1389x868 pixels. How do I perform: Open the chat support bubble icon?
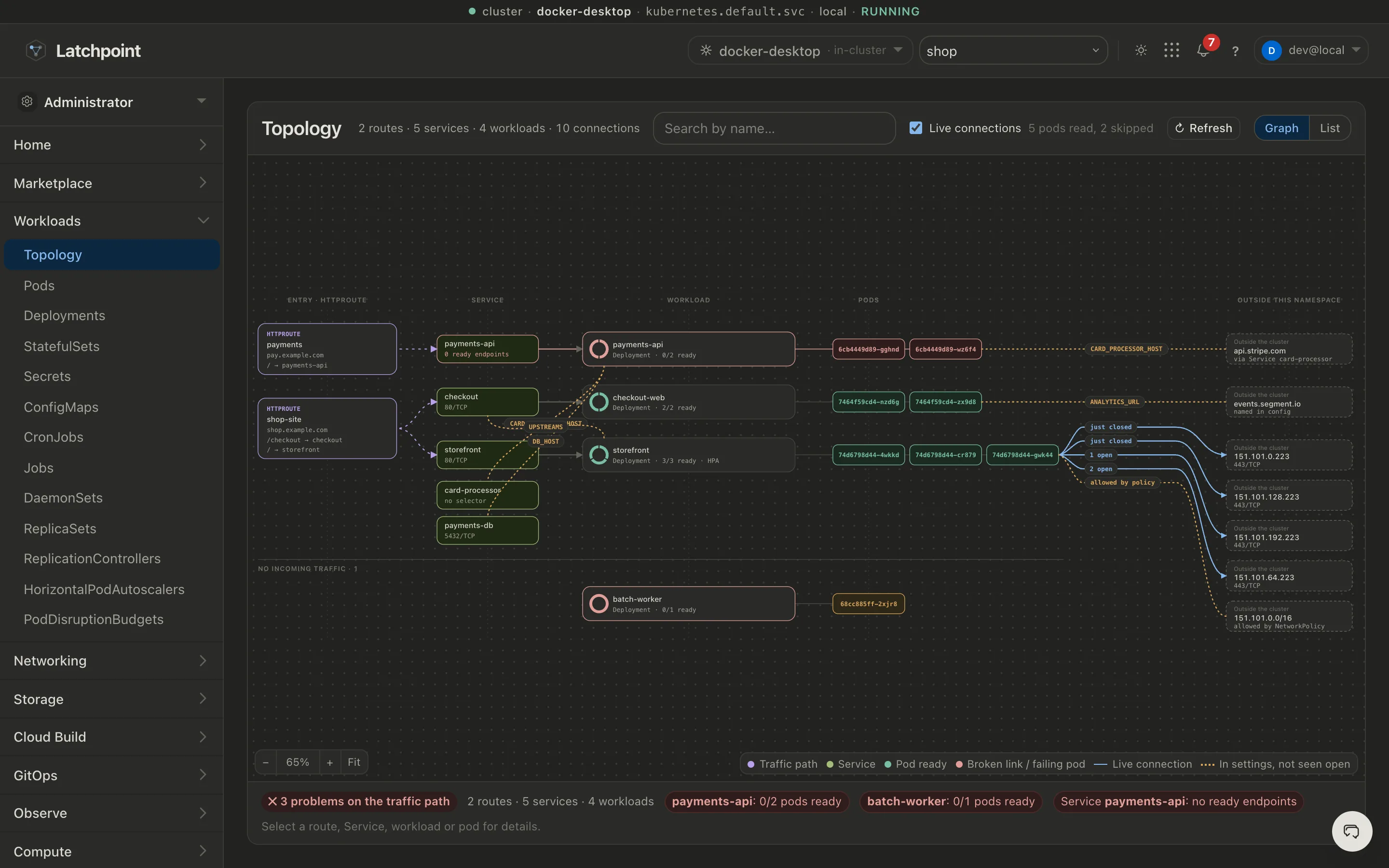tap(1352, 831)
